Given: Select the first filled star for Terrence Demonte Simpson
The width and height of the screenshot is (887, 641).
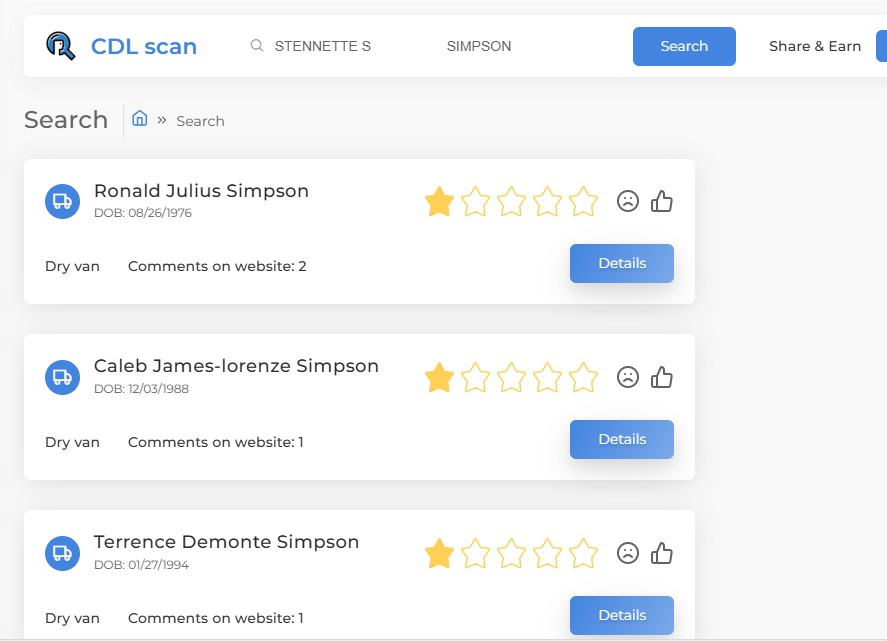Looking at the screenshot, I should click(439, 553).
